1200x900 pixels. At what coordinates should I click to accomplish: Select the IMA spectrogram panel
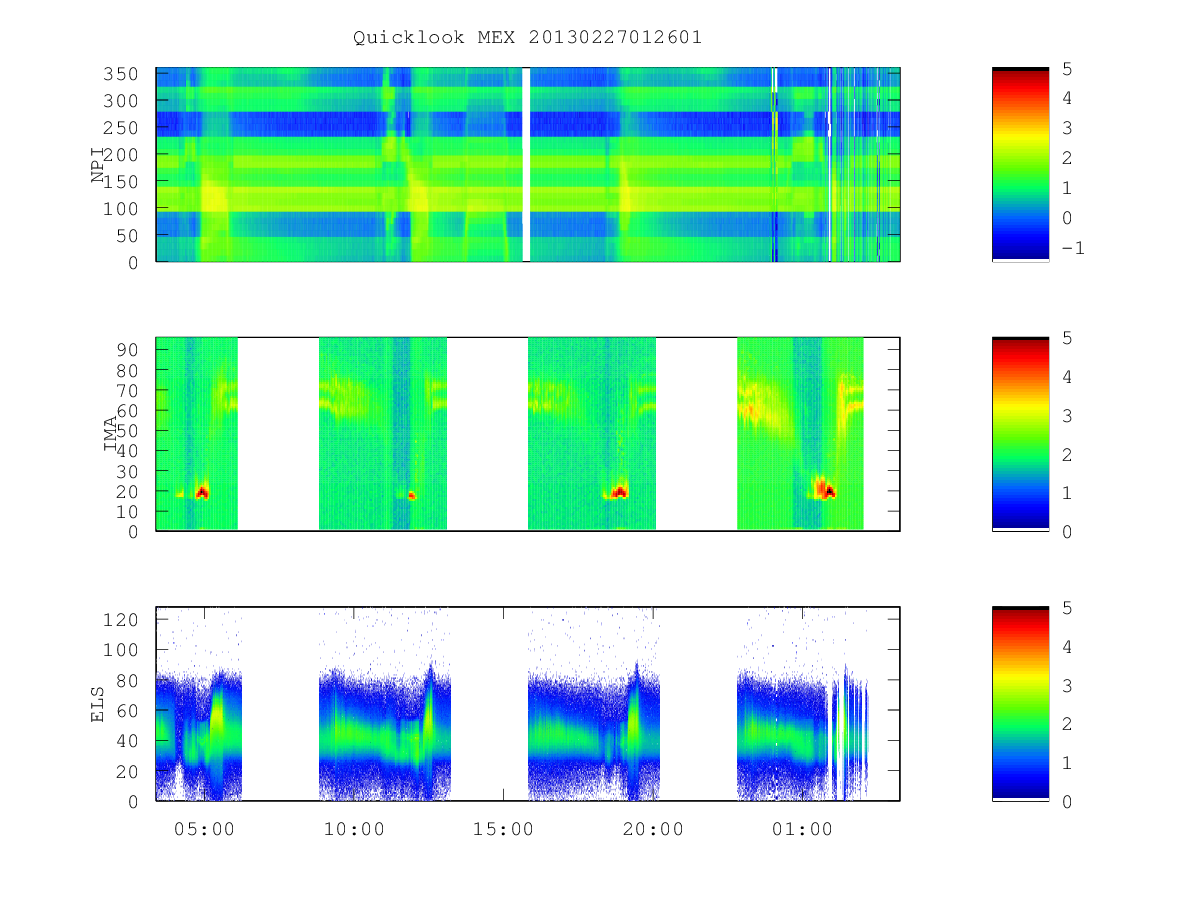tap(528, 434)
